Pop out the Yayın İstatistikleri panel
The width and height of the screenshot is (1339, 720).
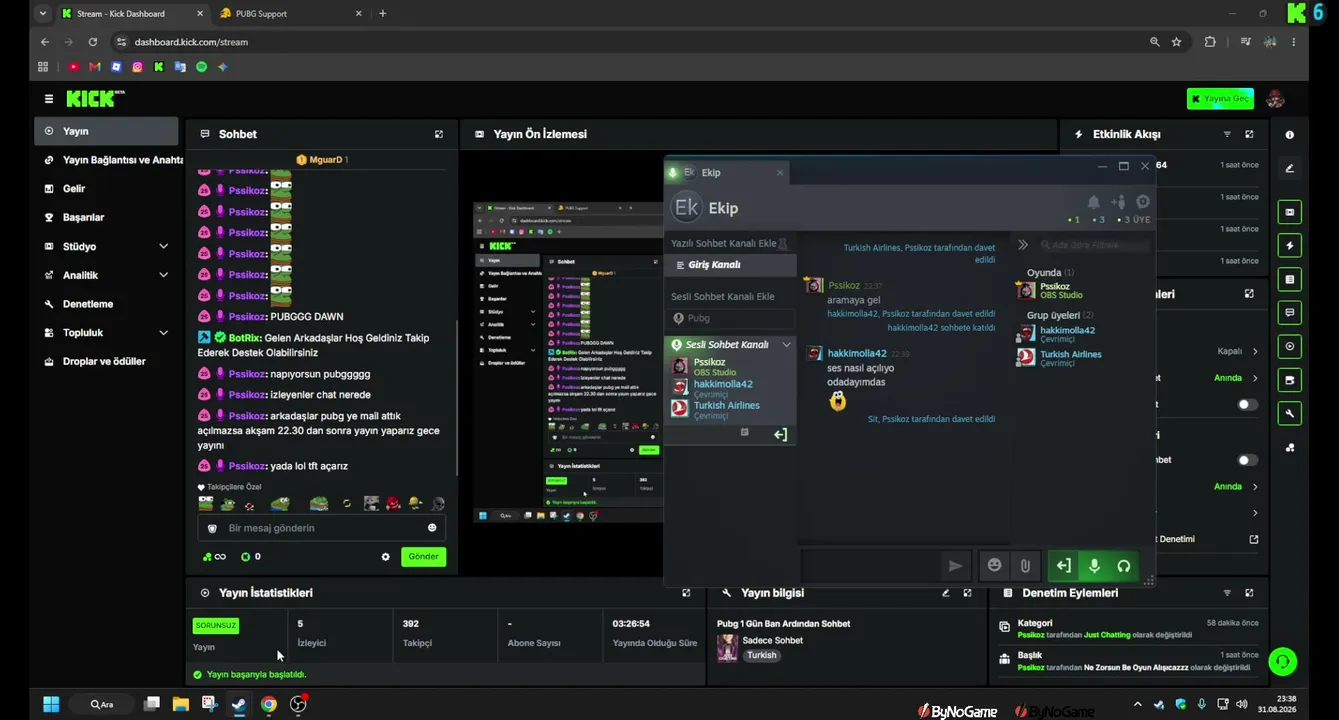tap(686, 593)
